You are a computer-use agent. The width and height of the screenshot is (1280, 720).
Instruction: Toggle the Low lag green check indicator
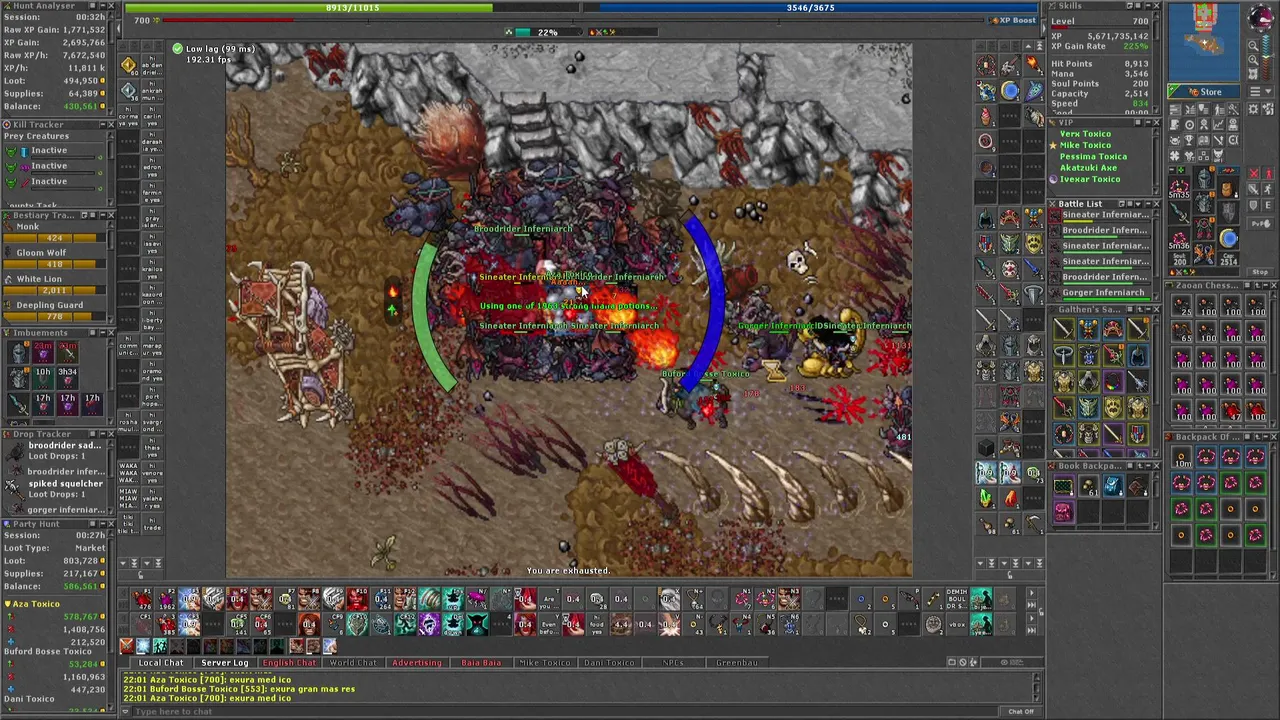pos(177,49)
